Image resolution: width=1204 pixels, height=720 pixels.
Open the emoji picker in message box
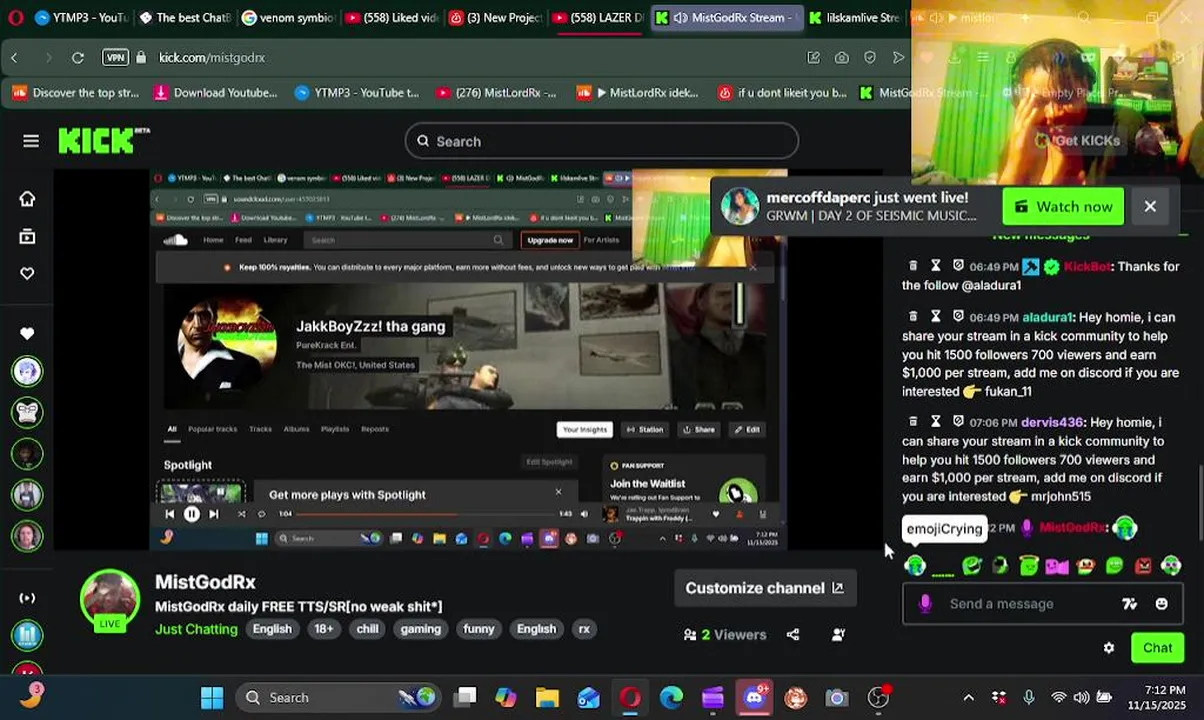pos(1161,604)
